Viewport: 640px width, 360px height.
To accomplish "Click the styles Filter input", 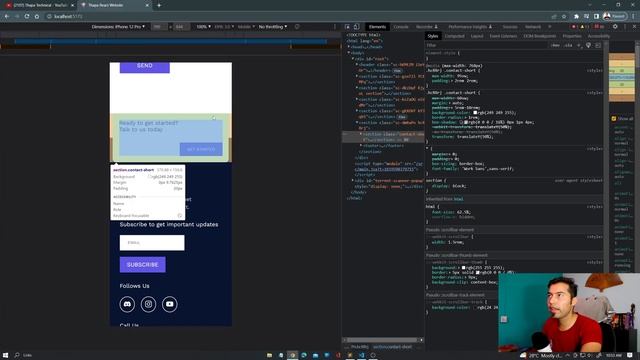I will pyautogui.click(x=486, y=45).
